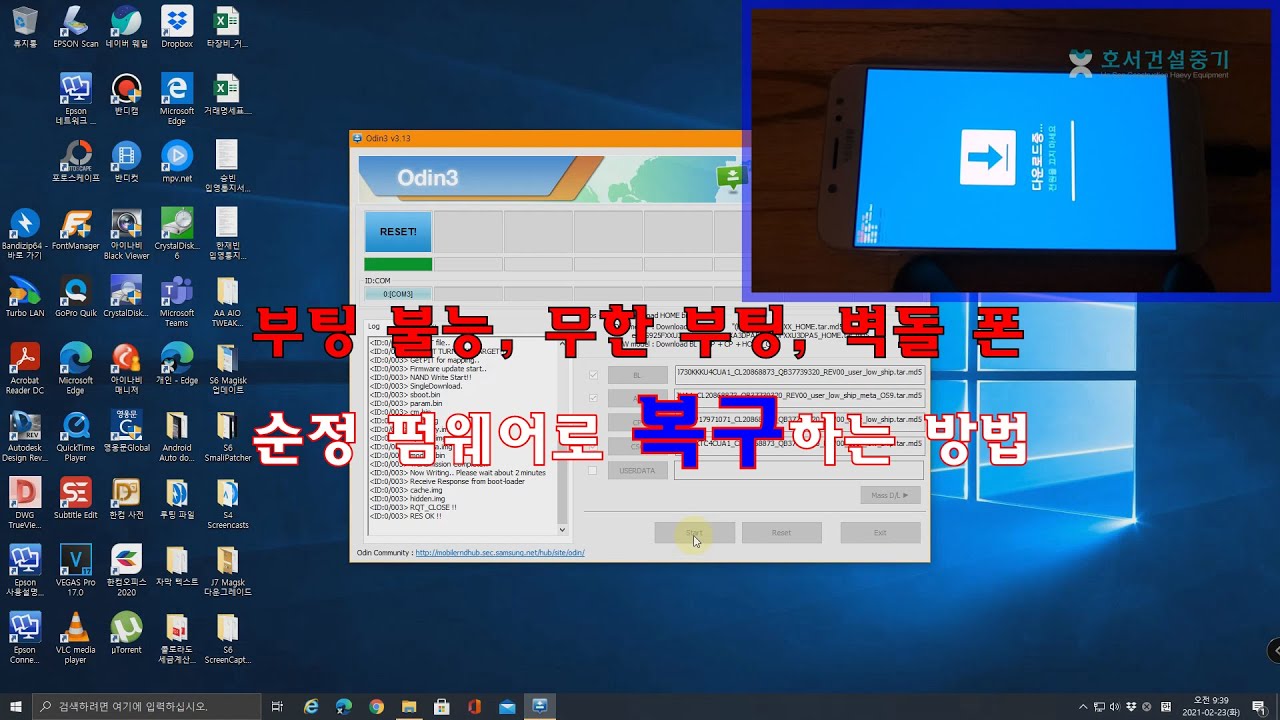Open Bandizip64 shortcut

point(25,234)
